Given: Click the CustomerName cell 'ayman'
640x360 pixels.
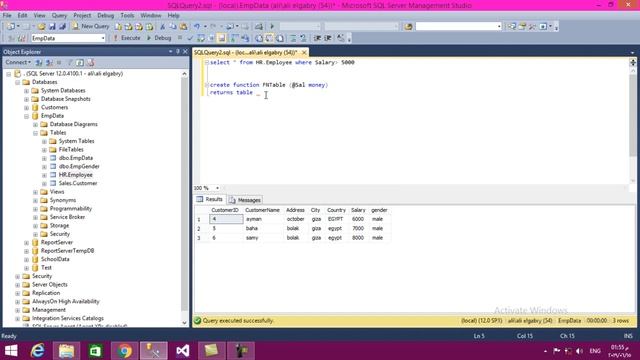Looking at the screenshot, I should tap(263, 219).
